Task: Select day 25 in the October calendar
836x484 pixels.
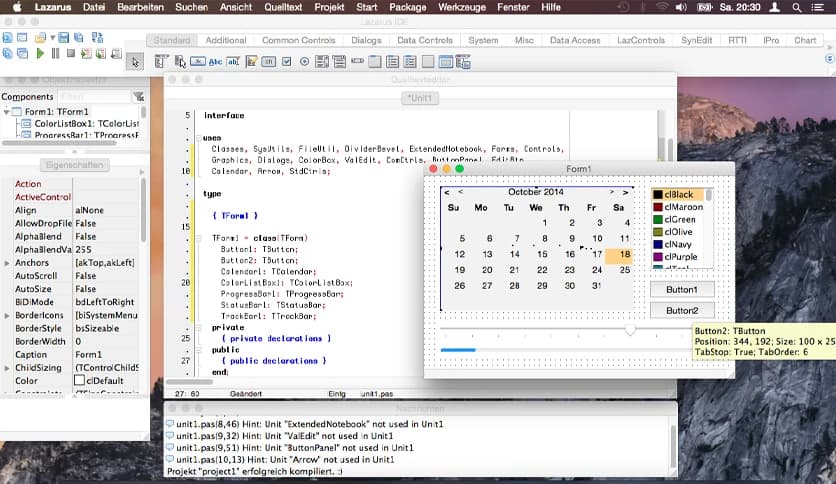Action: (625, 270)
